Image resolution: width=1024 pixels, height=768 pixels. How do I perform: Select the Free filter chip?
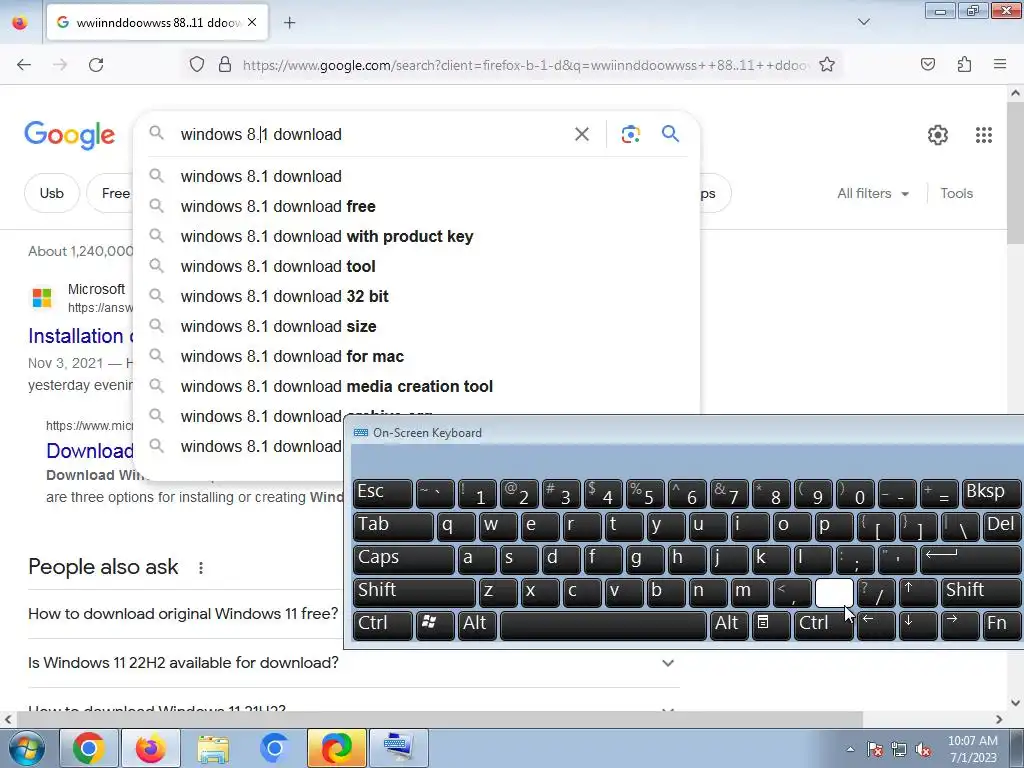click(x=111, y=193)
